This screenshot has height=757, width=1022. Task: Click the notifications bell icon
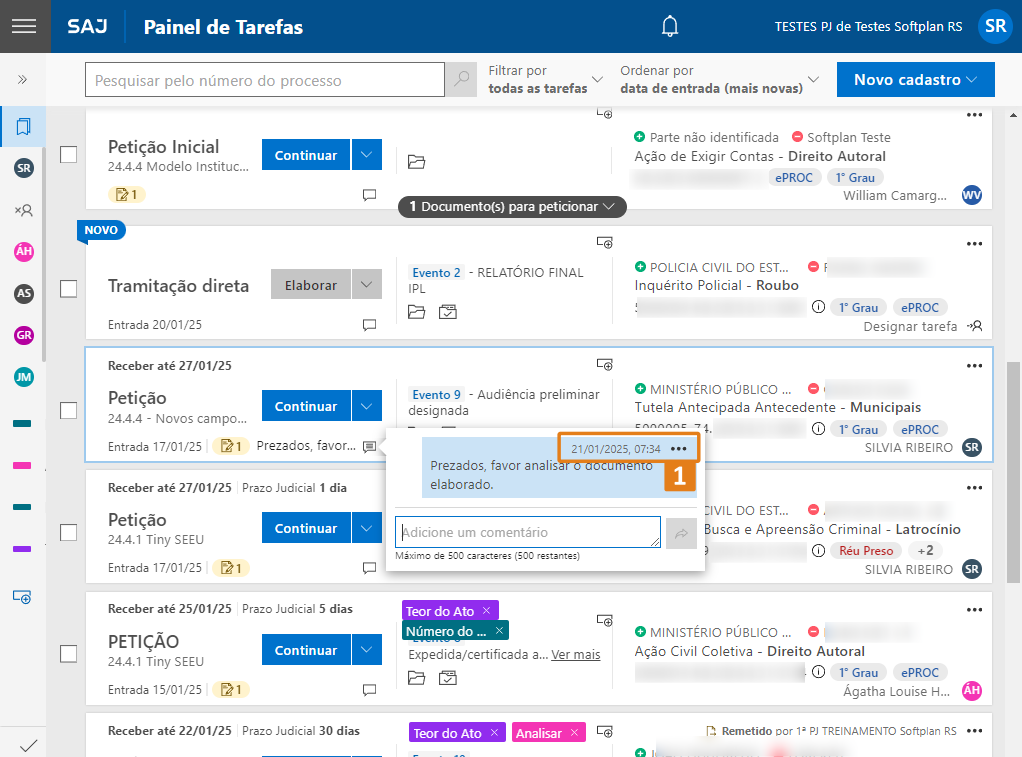coord(670,27)
